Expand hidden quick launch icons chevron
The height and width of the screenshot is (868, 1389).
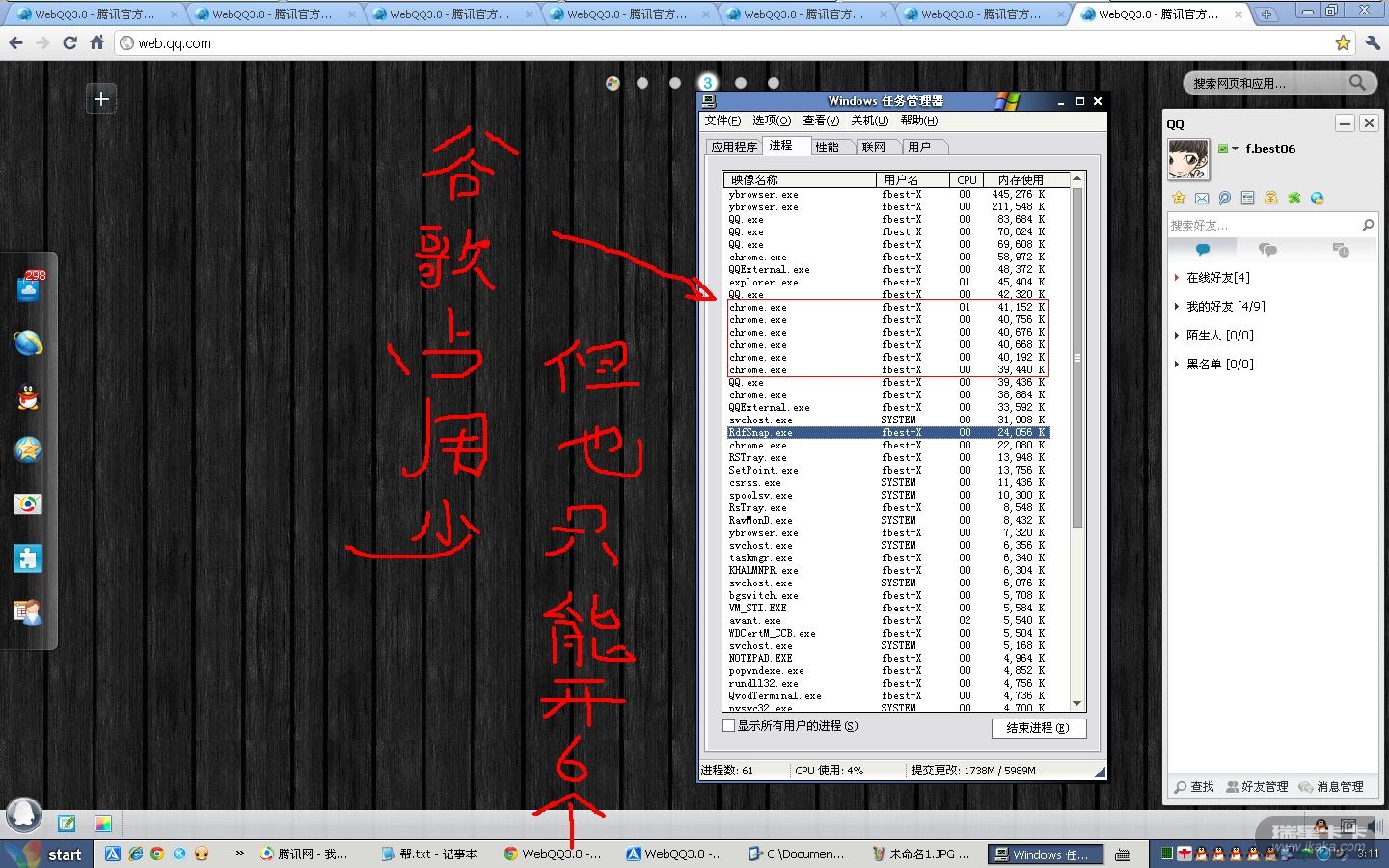239,853
